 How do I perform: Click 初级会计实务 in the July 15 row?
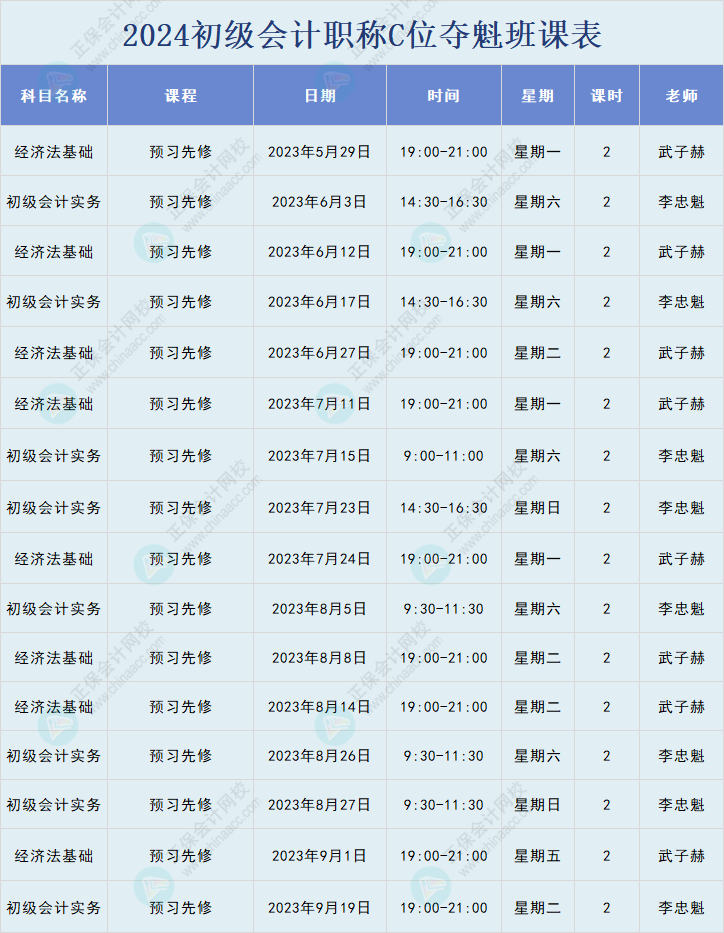click(54, 456)
